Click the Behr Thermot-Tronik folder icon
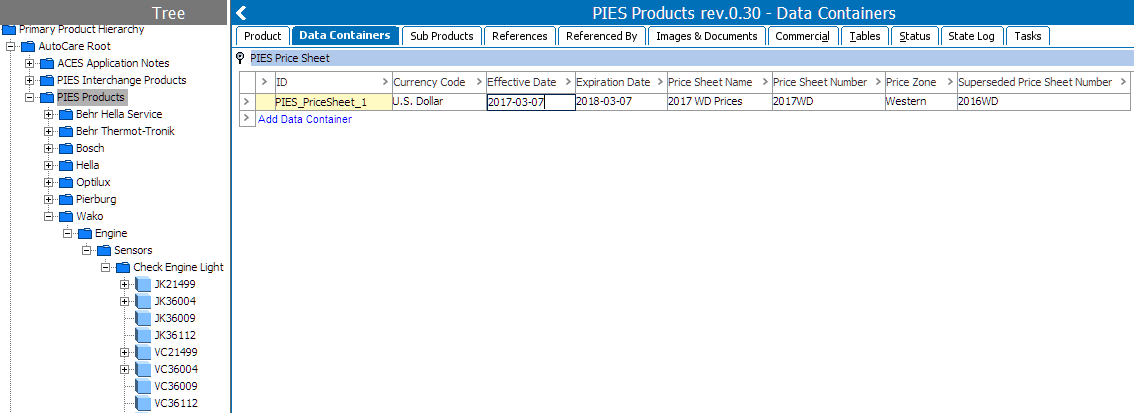The width and height of the screenshot is (1134, 413). pos(66,132)
